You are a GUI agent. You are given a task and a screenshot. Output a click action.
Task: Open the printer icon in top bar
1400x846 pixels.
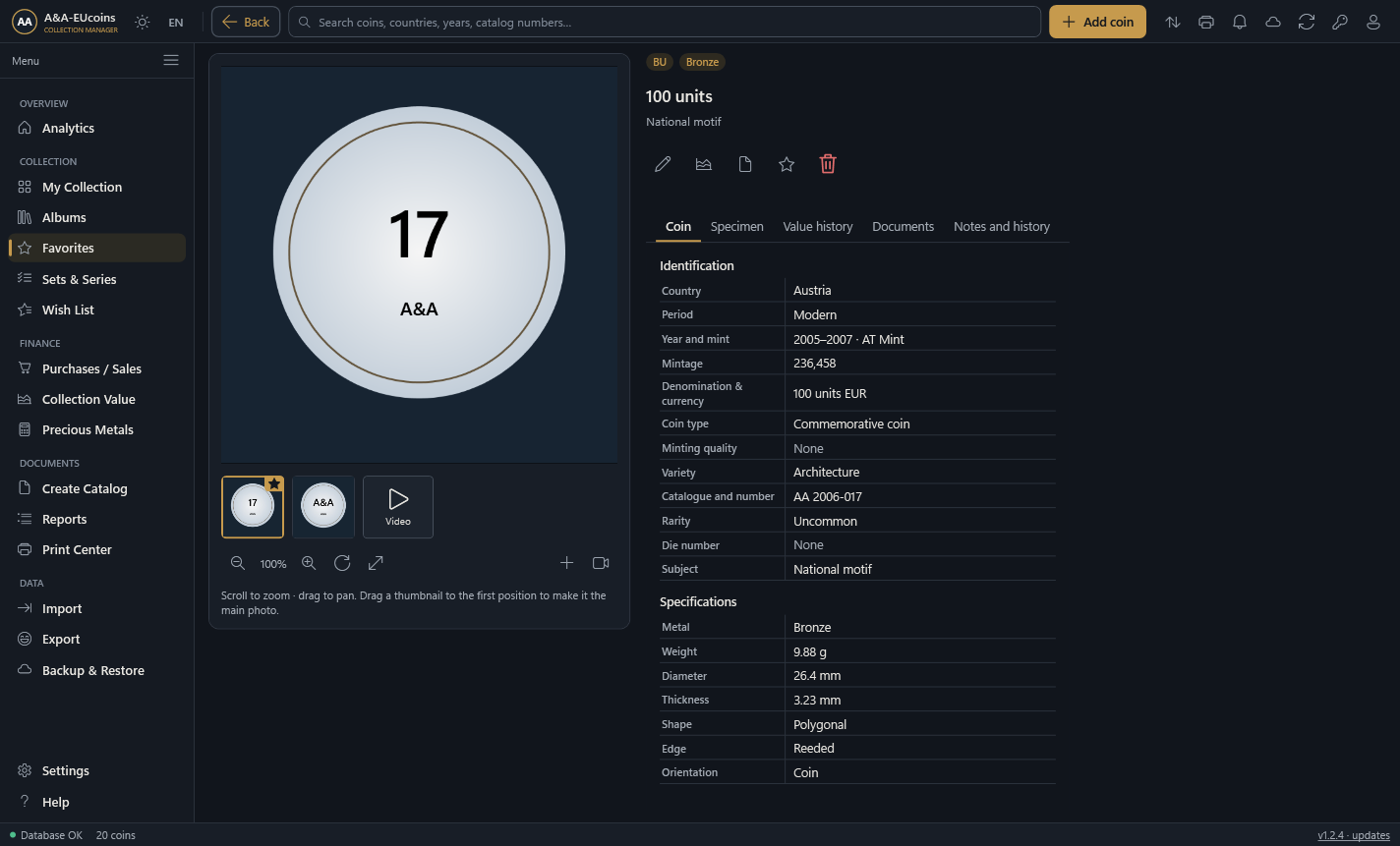tap(1206, 22)
